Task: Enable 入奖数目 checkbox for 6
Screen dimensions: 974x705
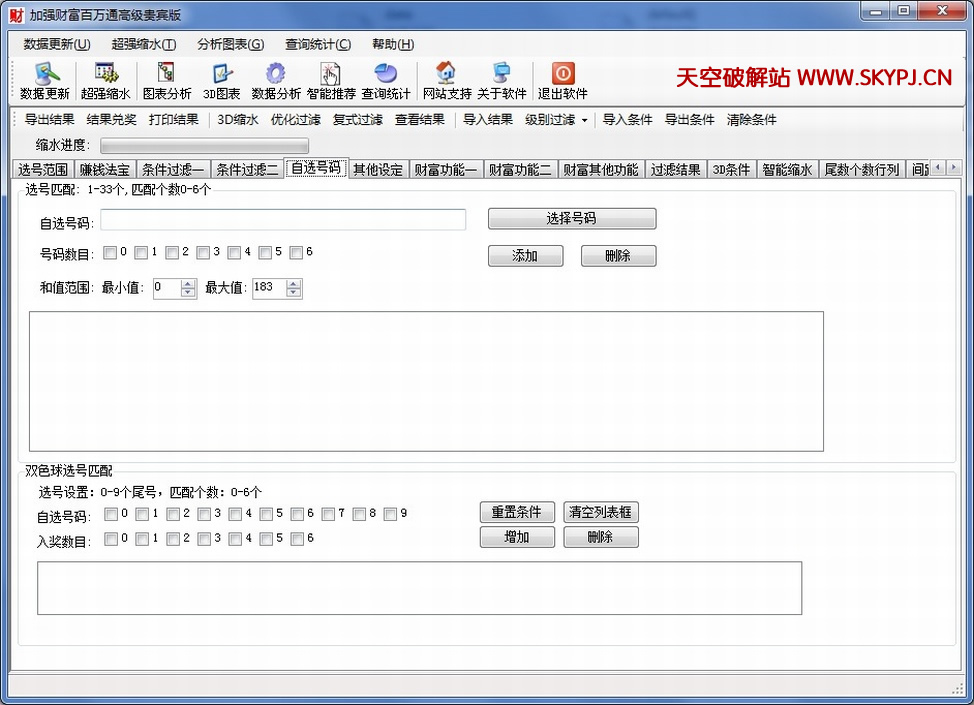Action: [x=296, y=540]
